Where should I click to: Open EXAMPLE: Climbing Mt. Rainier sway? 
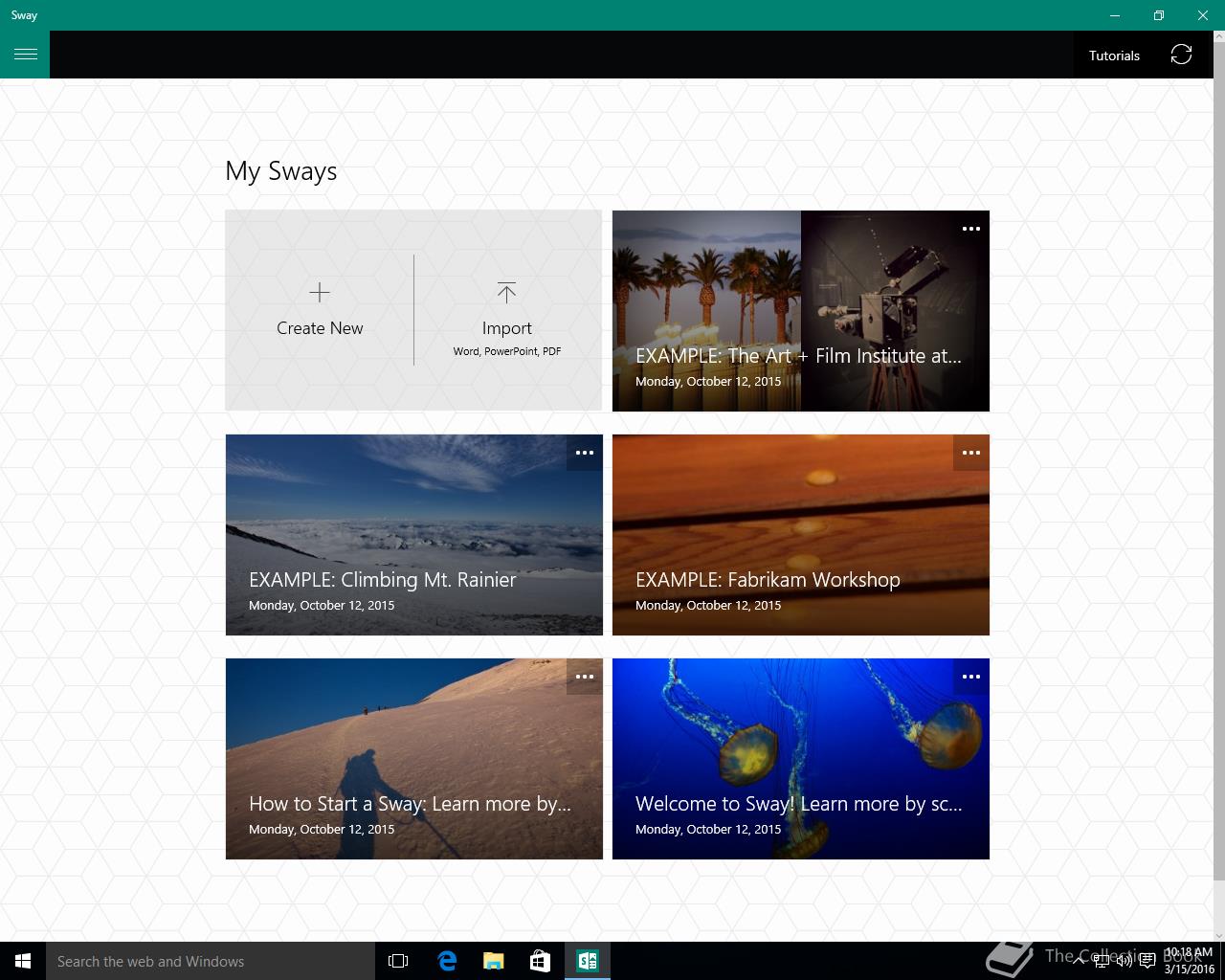click(414, 535)
